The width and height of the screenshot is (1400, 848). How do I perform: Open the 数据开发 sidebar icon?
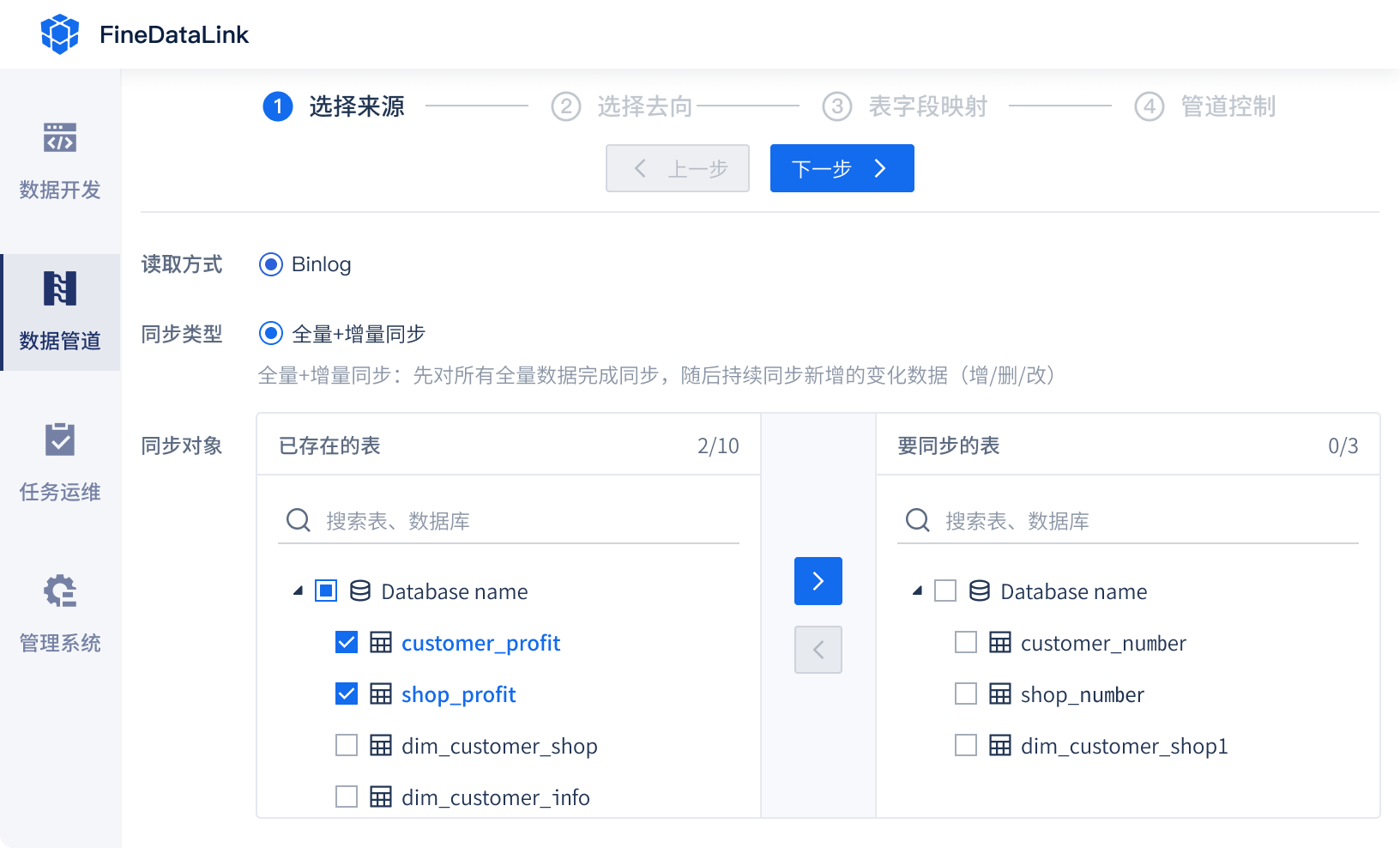point(60,137)
